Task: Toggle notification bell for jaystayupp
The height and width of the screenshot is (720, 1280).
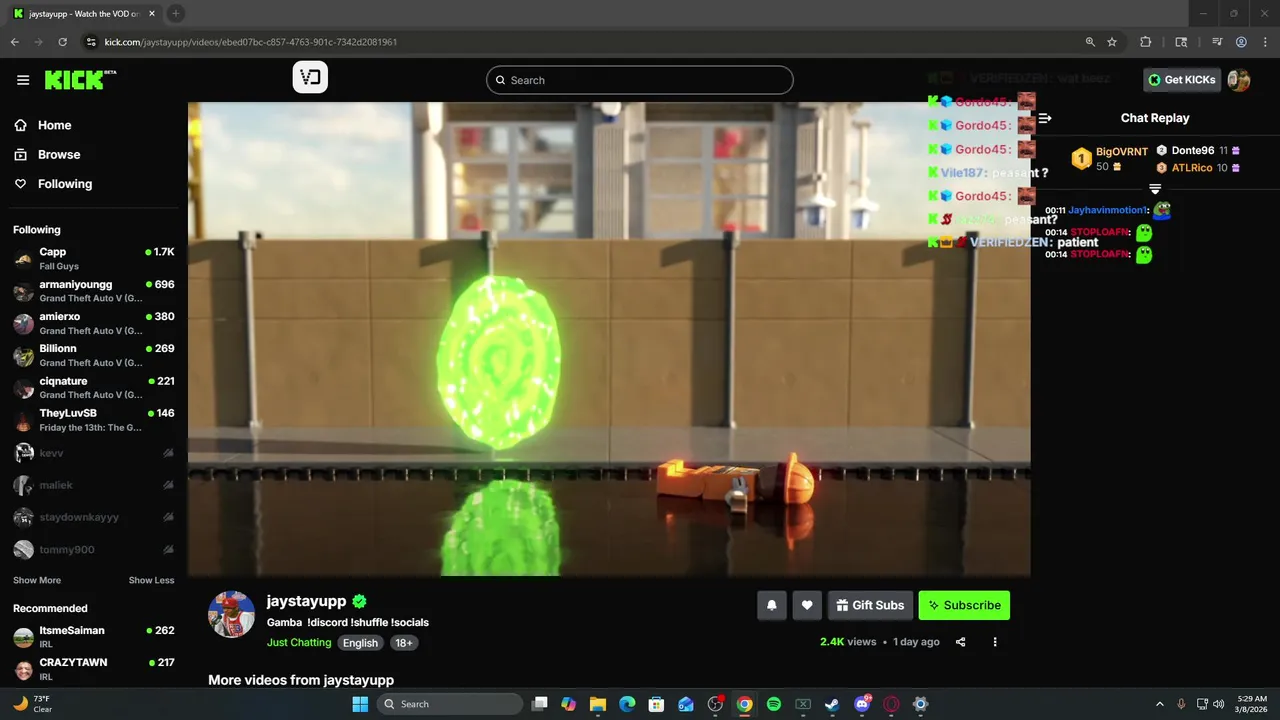Action: click(x=772, y=605)
